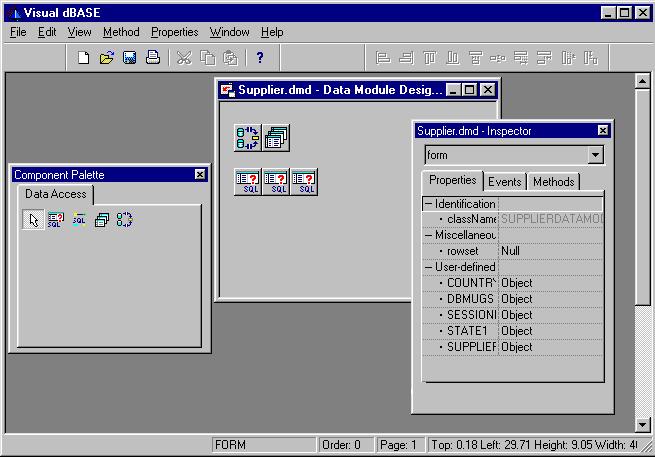Click the Null value of rowset
Viewport: 655px width, 458px height.
point(510,251)
